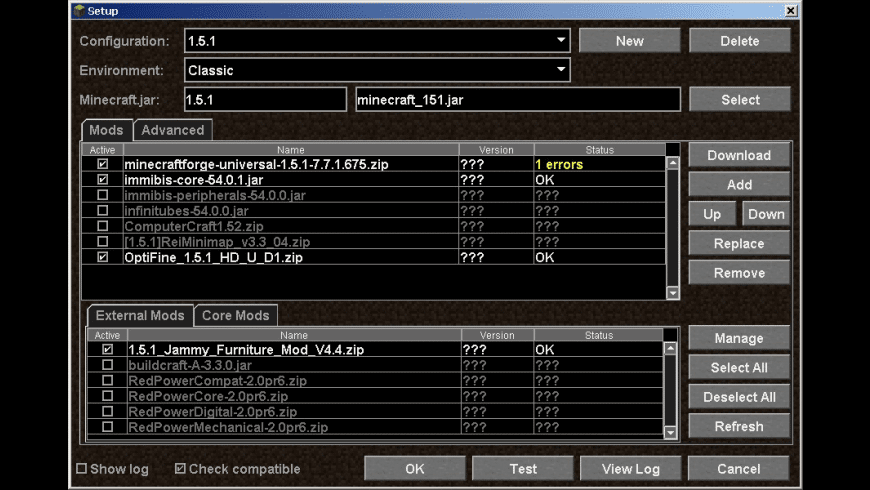Select the immibis-core-54.0.1.jar row name
This screenshot has width=870, height=490.
pos(194,180)
